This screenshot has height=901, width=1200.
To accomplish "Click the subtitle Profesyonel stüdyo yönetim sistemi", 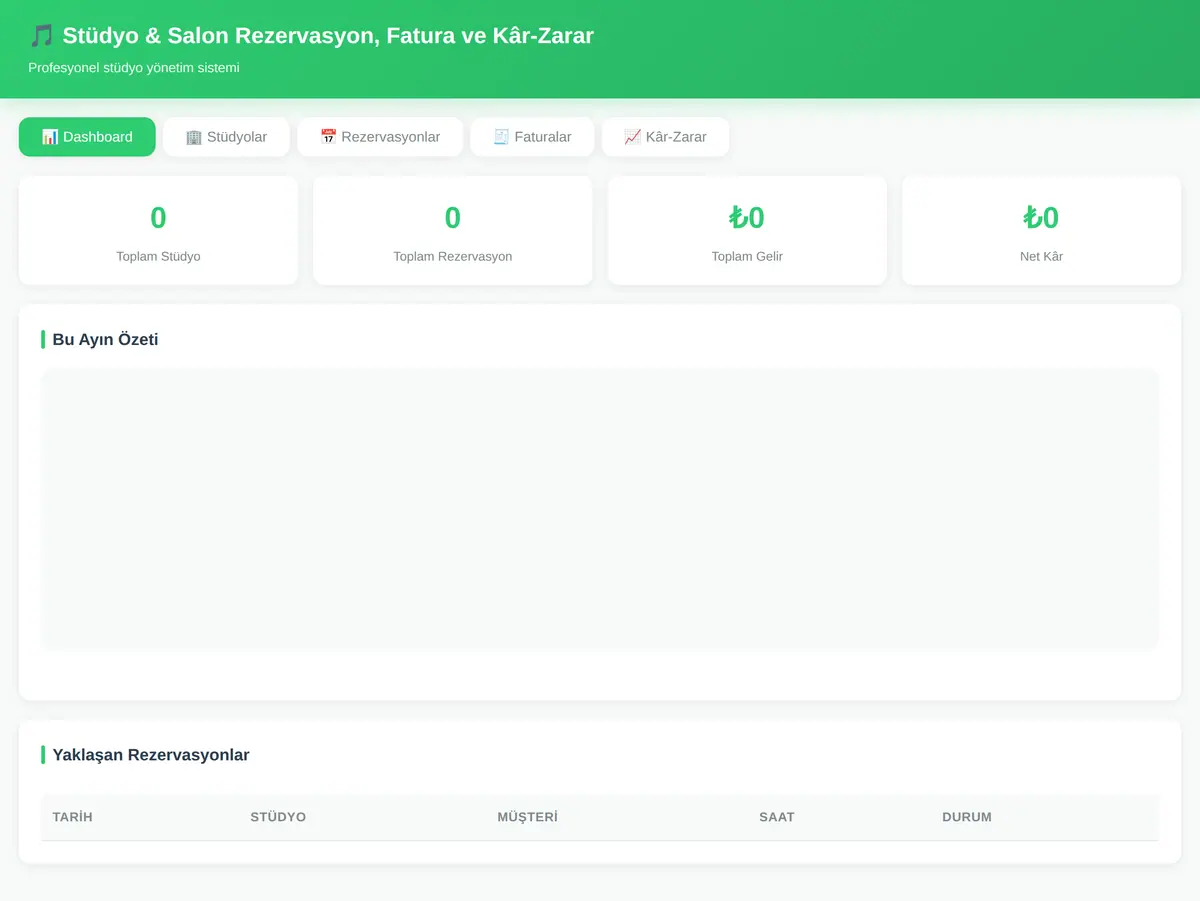I will click(134, 68).
